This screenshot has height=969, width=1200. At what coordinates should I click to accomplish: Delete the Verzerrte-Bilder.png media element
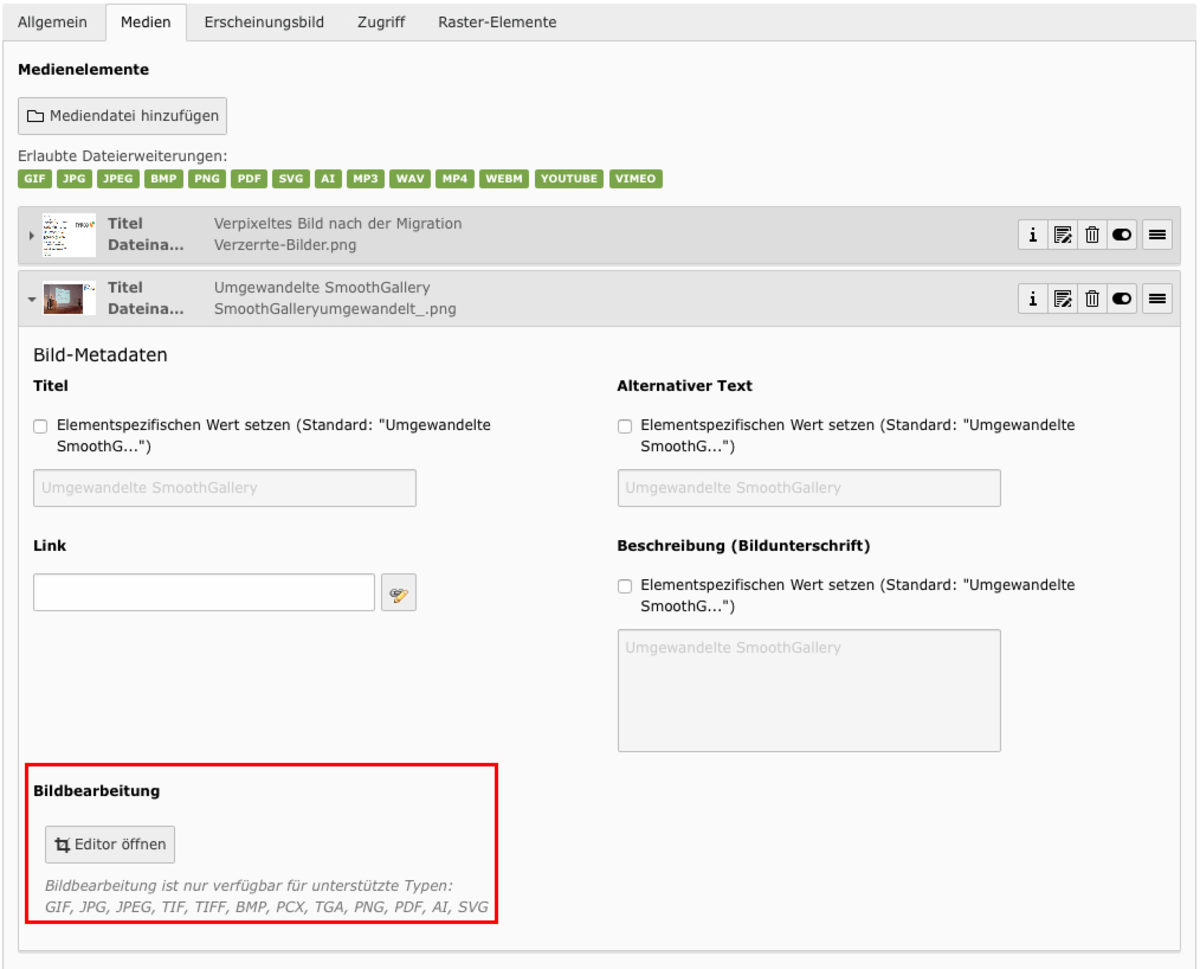(1092, 235)
